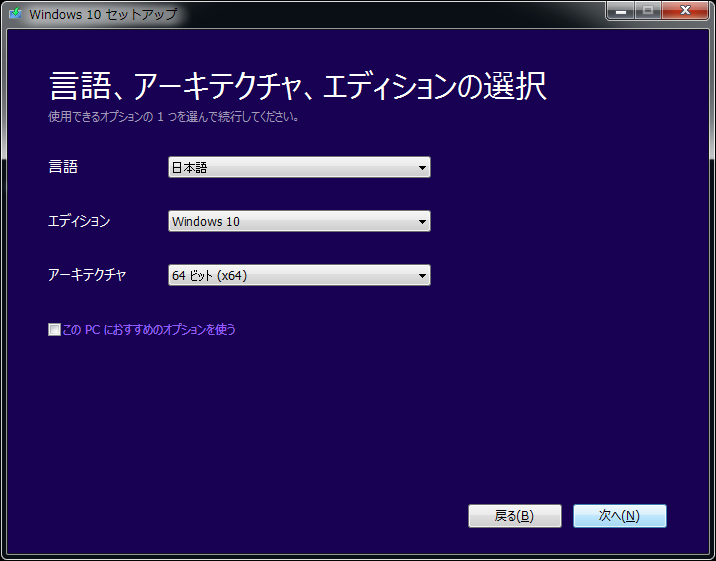Click the アーキテクチャ field label

click(x=87, y=275)
